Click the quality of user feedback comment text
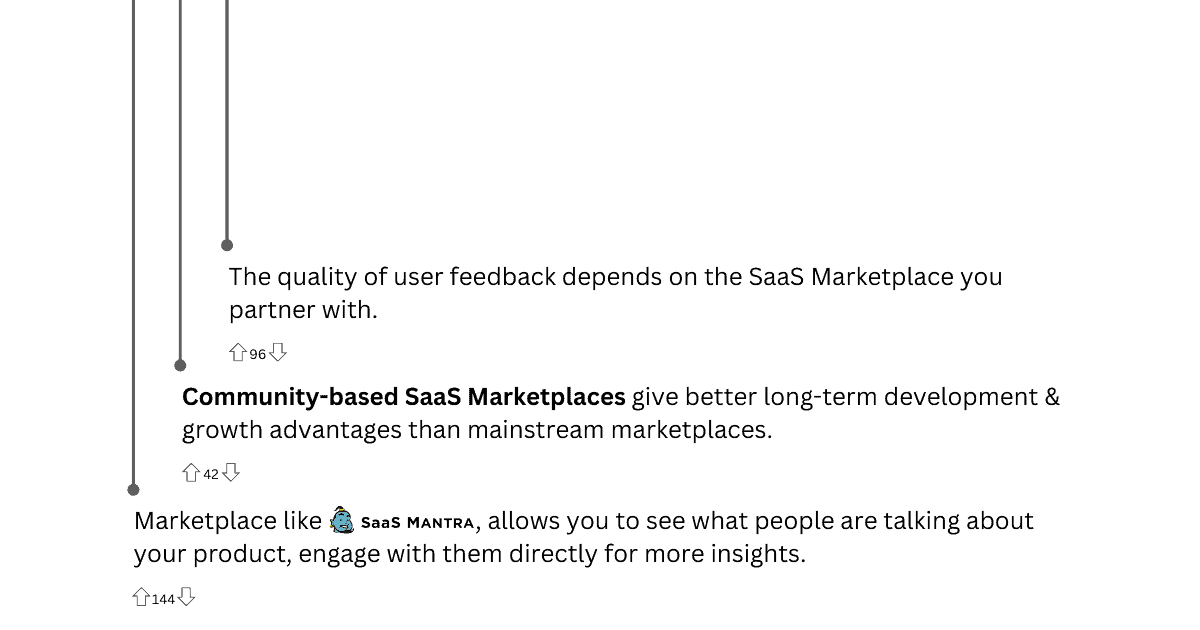 click(x=616, y=293)
